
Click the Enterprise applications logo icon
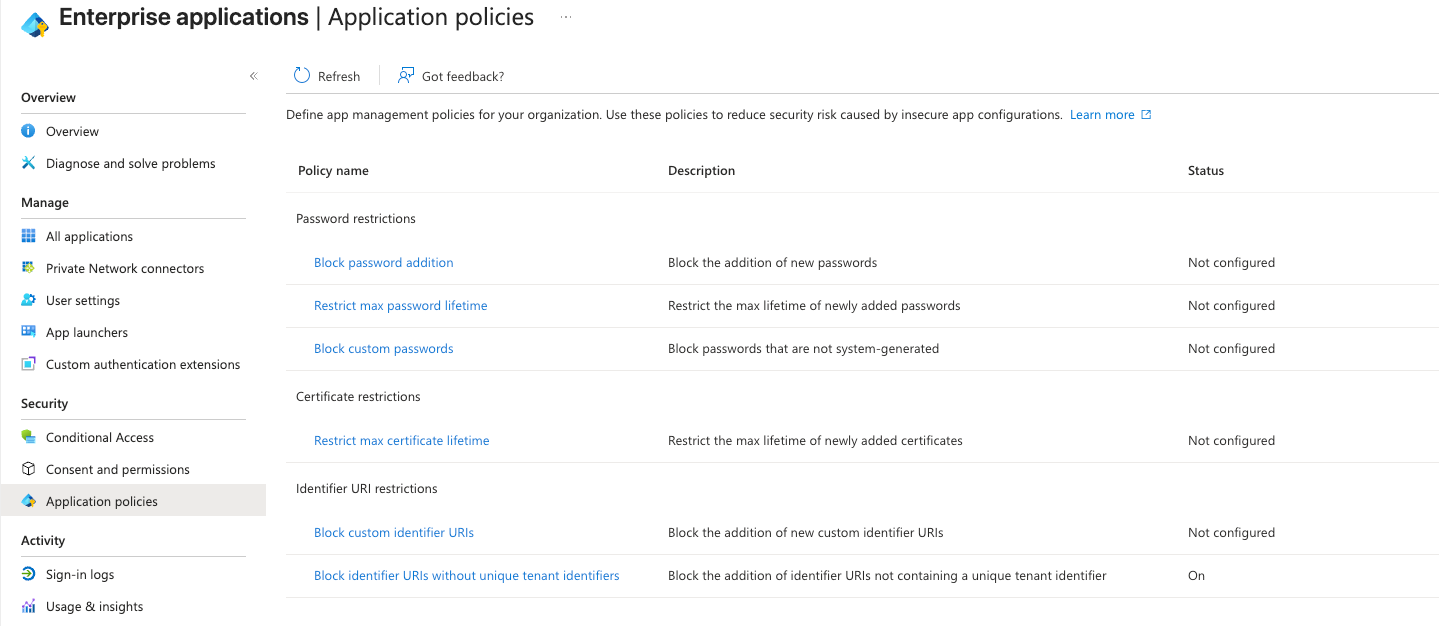35,24
